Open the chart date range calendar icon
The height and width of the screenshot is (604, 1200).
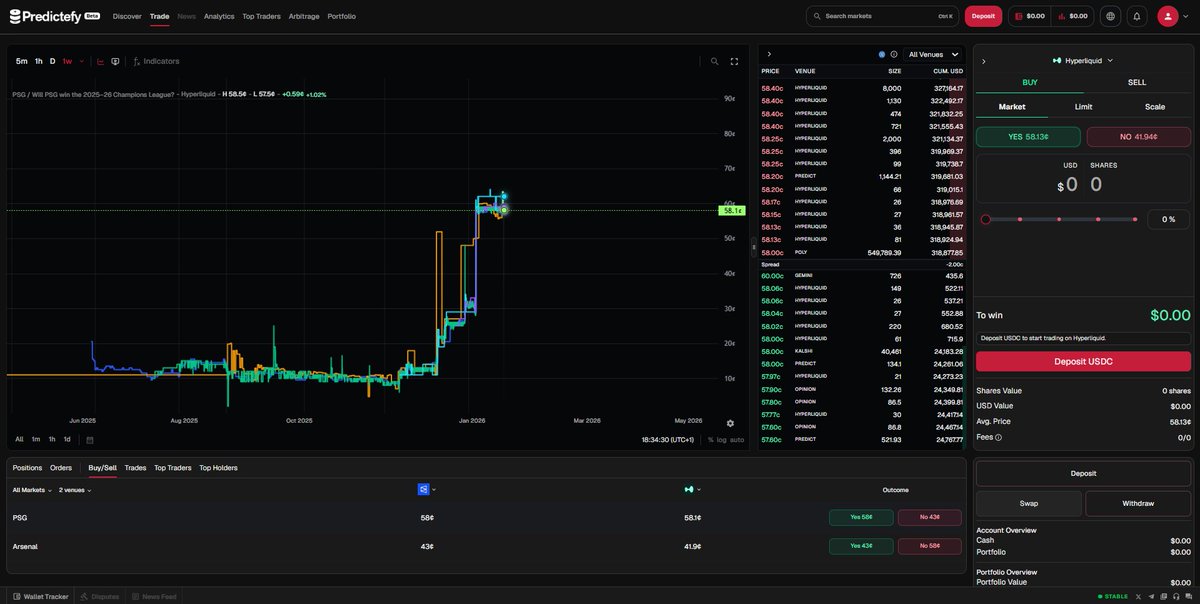pyautogui.click(x=90, y=439)
